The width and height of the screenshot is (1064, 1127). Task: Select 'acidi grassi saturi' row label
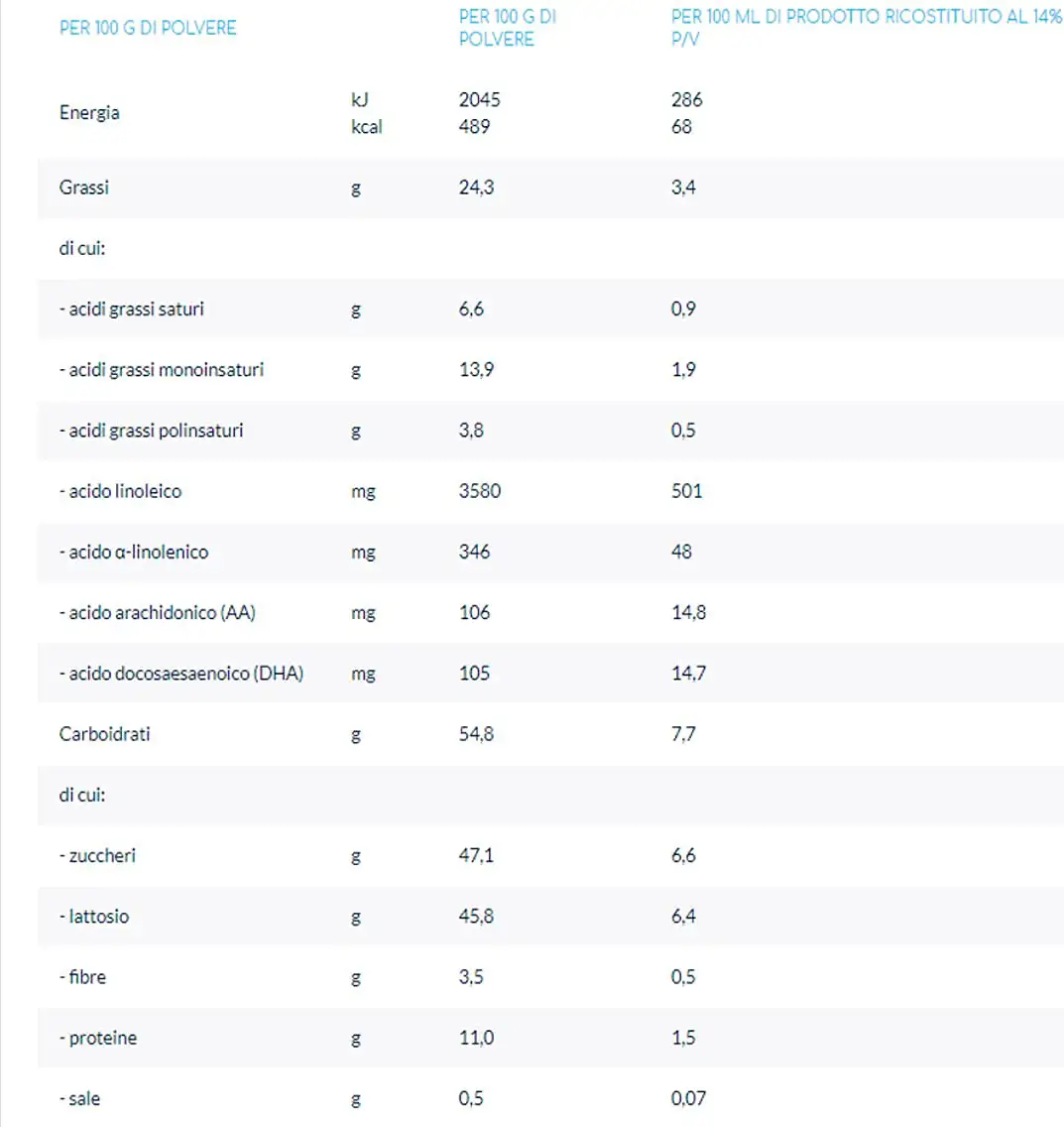click(132, 309)
